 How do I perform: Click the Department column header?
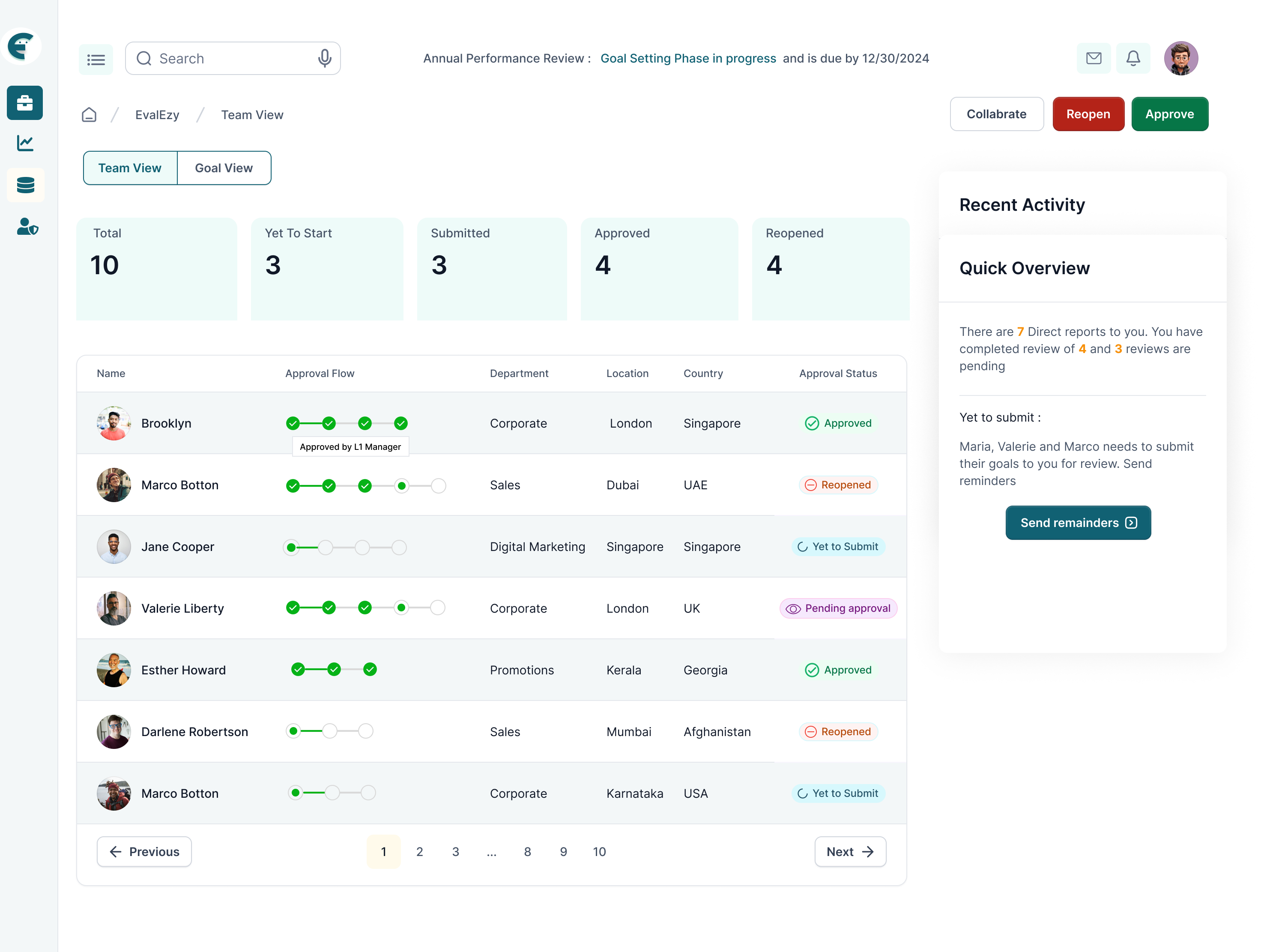point(519,374)
